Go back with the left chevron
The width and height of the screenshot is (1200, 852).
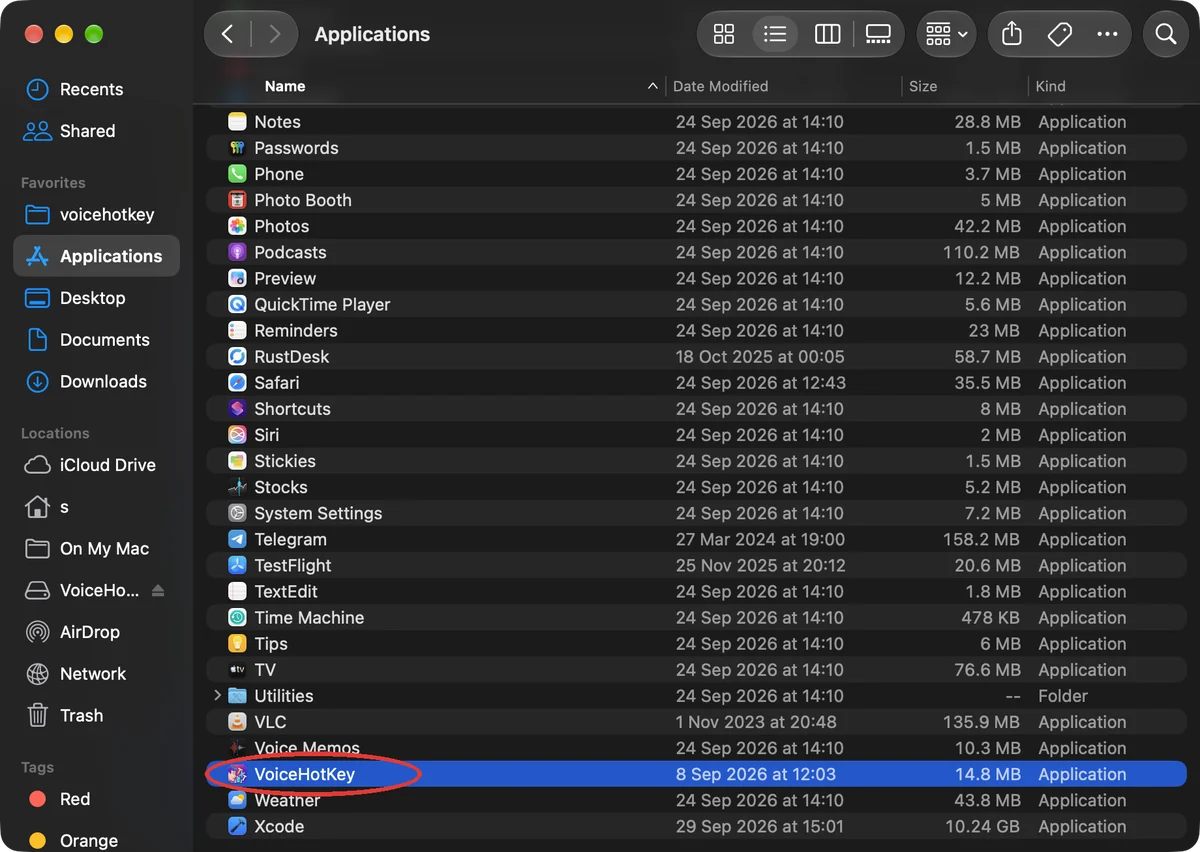(x=228, y=34)
